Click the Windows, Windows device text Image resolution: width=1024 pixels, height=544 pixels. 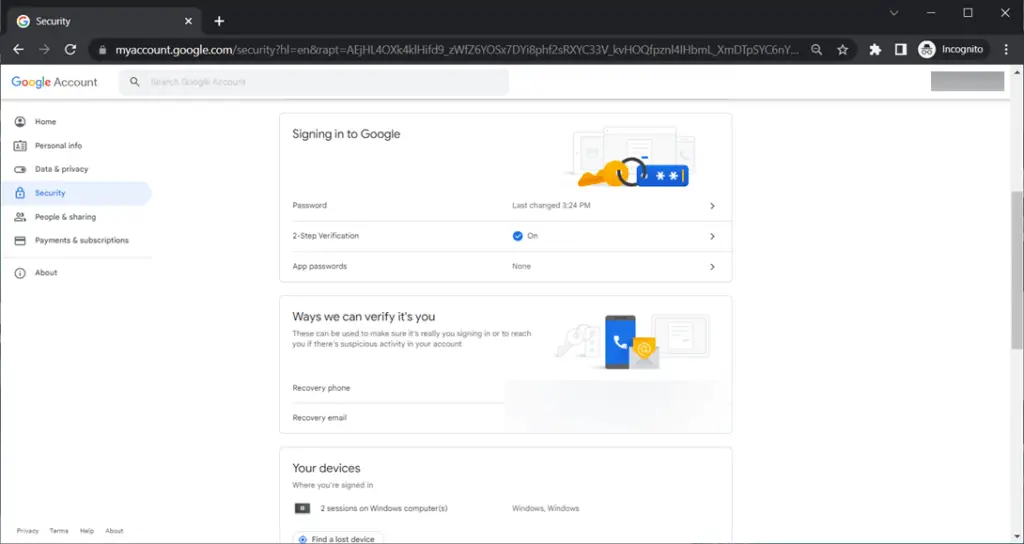[x=545, y=508]
